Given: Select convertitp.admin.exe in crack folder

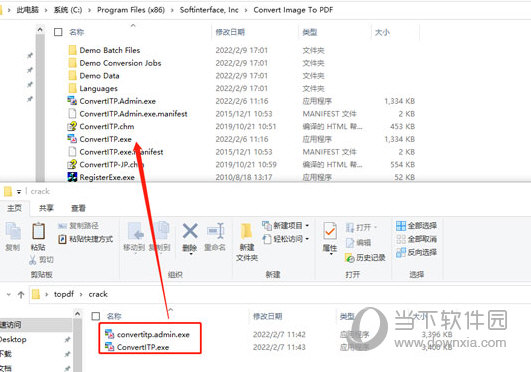Looking at the screenshot, I should point(147,334).
